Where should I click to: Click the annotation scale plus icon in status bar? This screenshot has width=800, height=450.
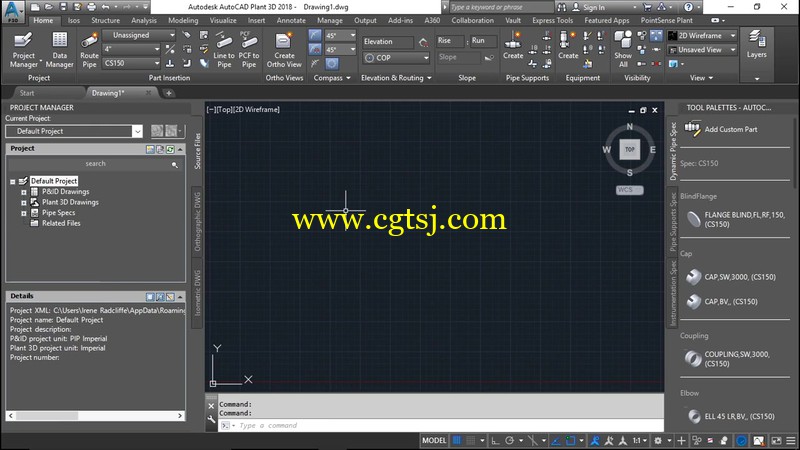coord(681,441)
